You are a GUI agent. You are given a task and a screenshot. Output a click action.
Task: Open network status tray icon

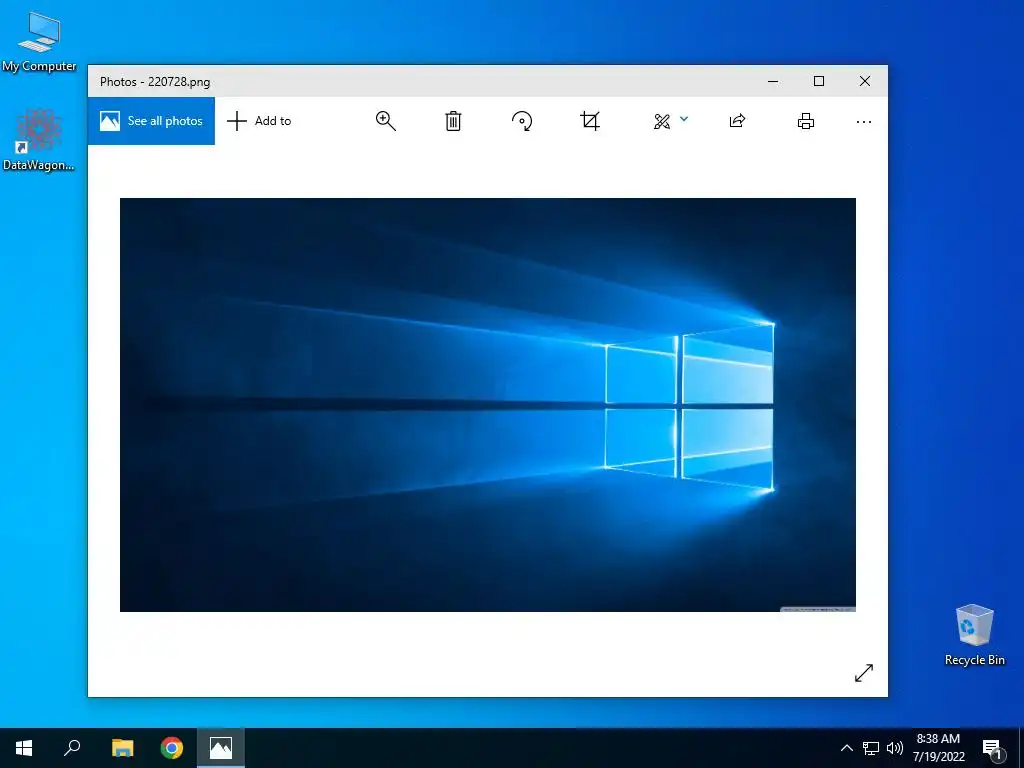(x=871, y=748)
